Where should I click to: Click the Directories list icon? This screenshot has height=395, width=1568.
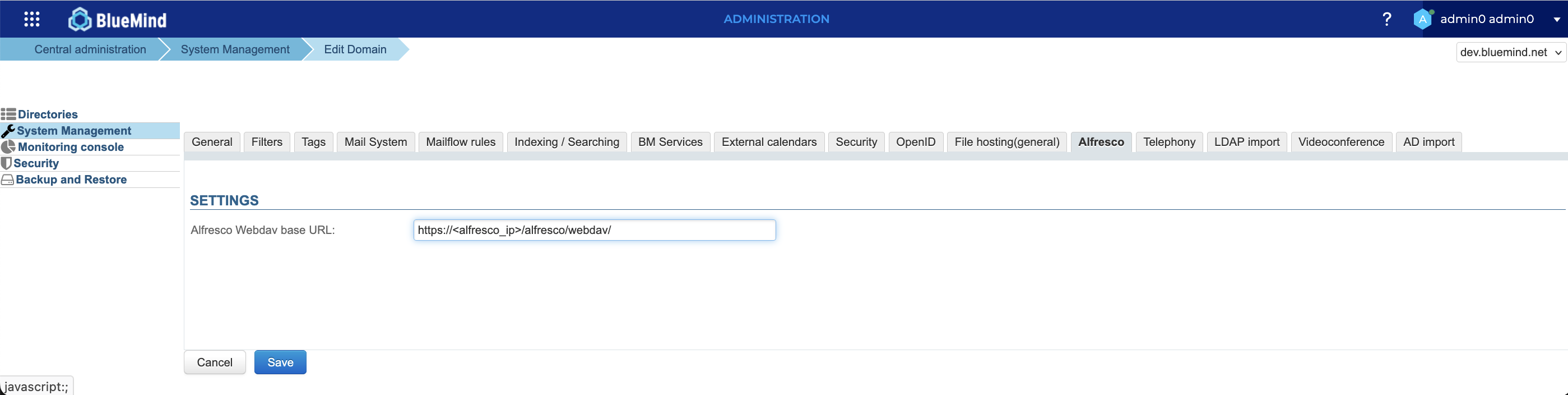coord(8,114)
